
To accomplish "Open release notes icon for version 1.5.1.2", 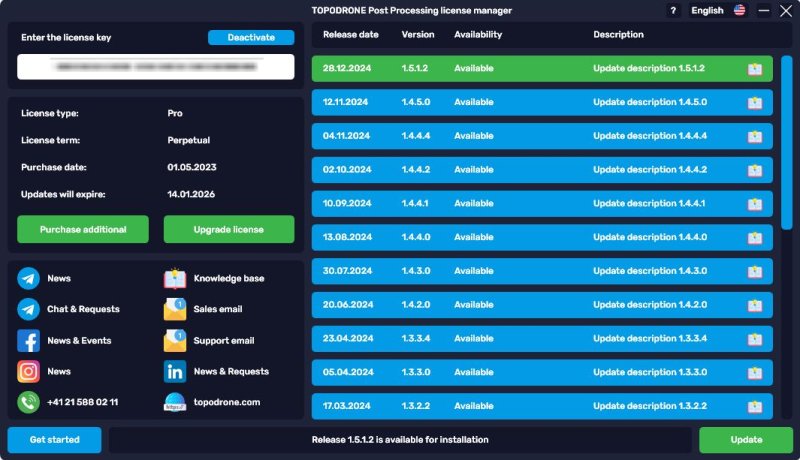I will (x=755, y=69).
